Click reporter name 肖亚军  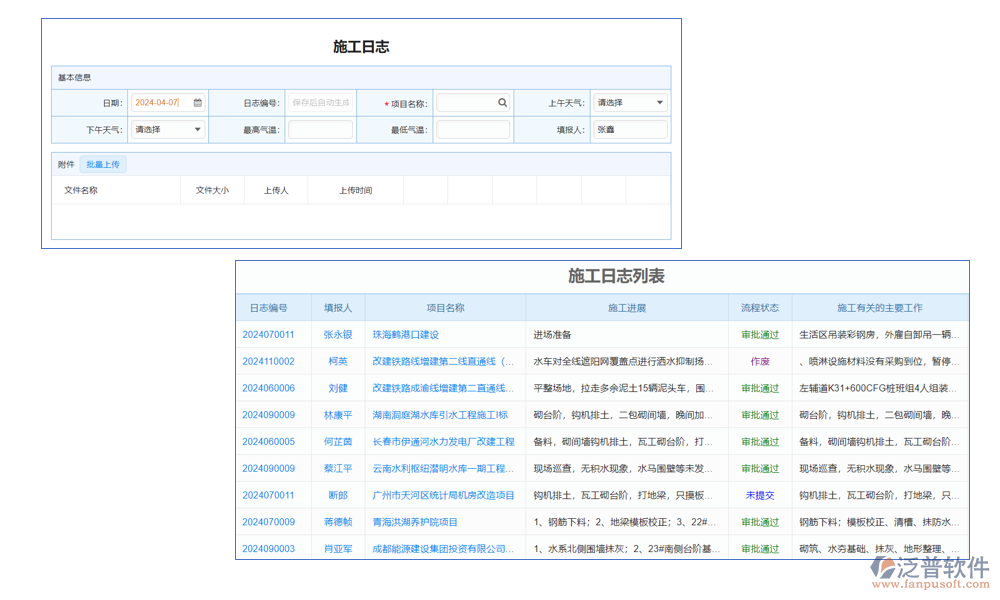point(338,548)
